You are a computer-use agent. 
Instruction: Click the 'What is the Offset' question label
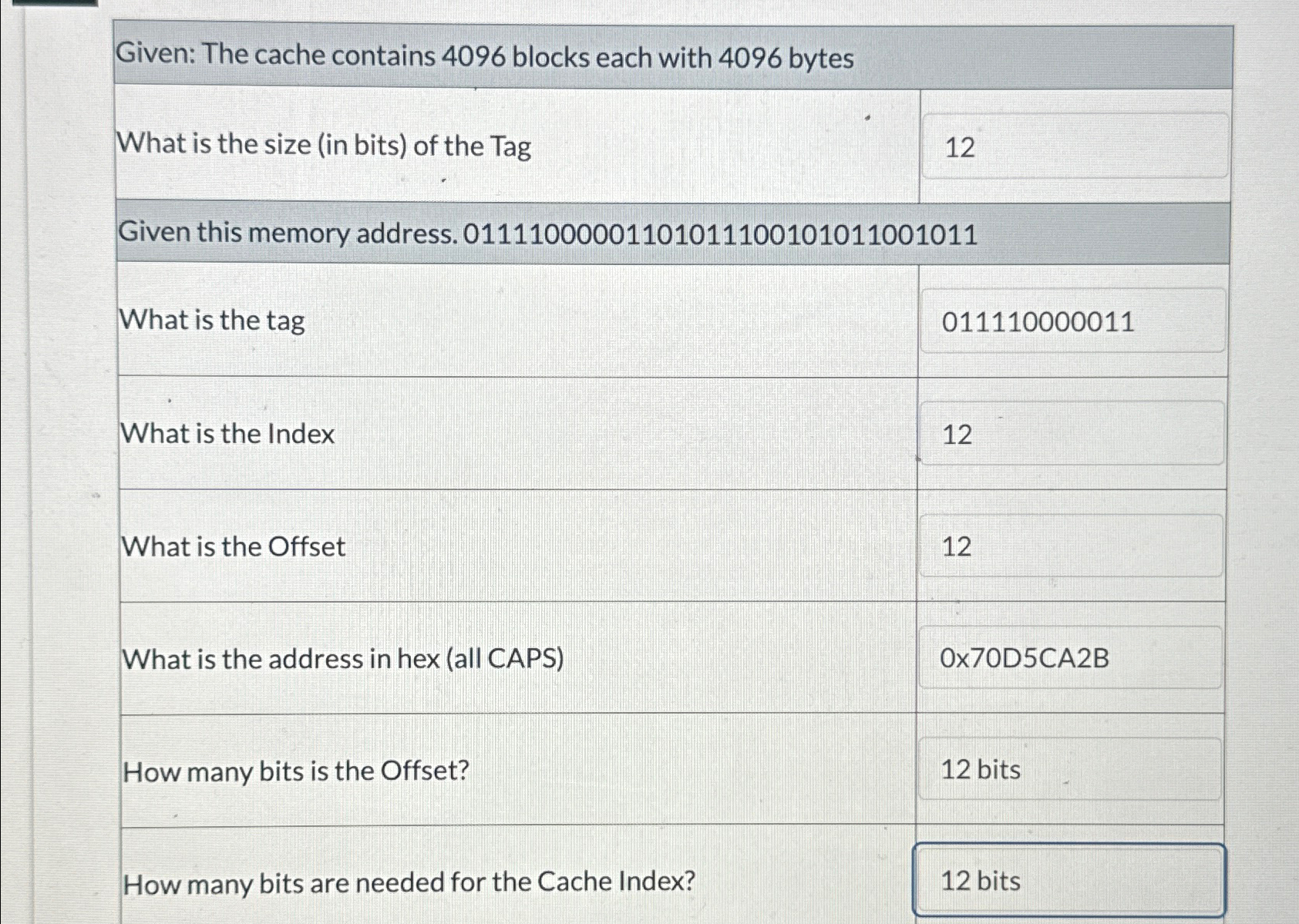[x=231, y=547]
